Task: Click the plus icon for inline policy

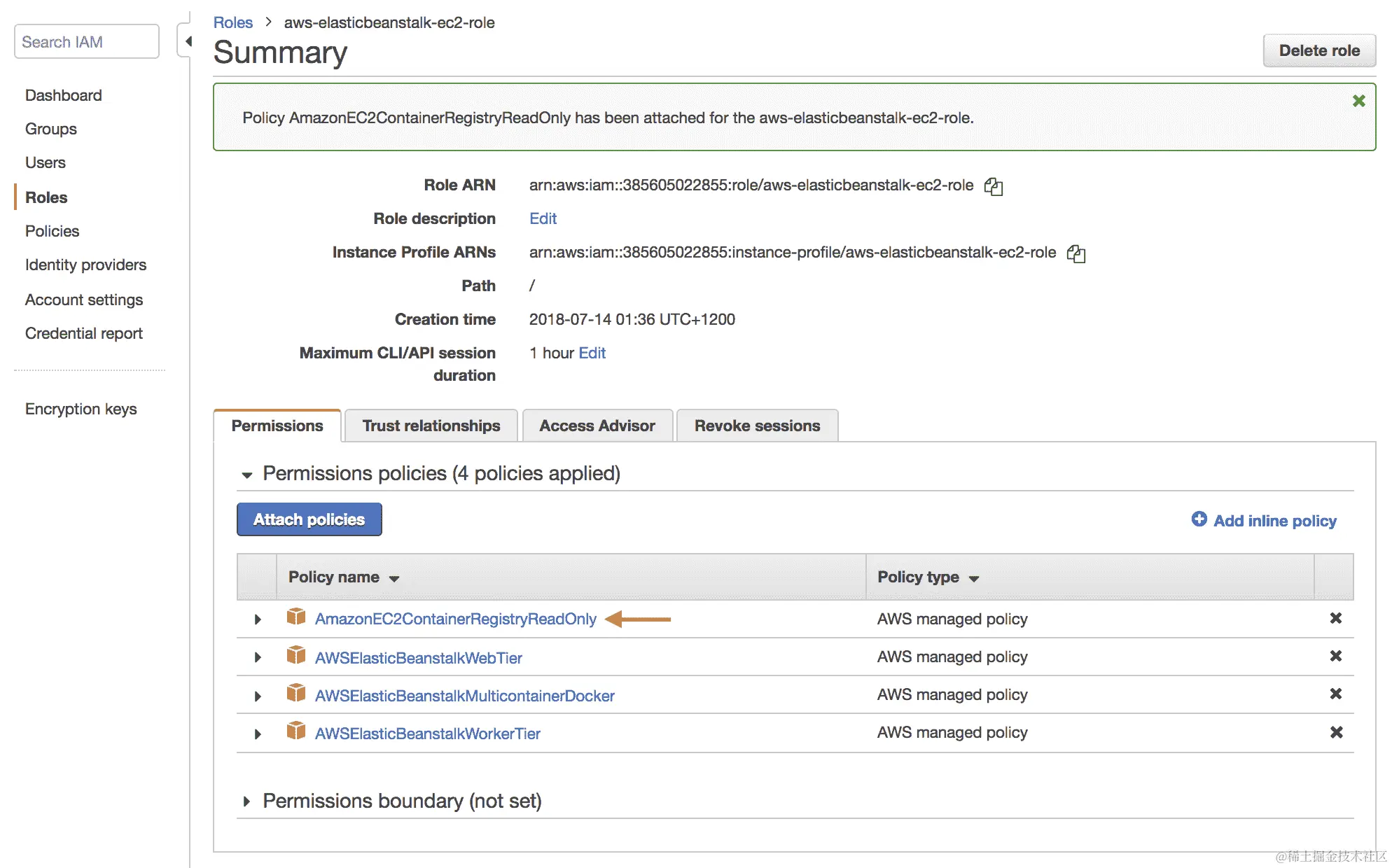Action: point(1199,519)
